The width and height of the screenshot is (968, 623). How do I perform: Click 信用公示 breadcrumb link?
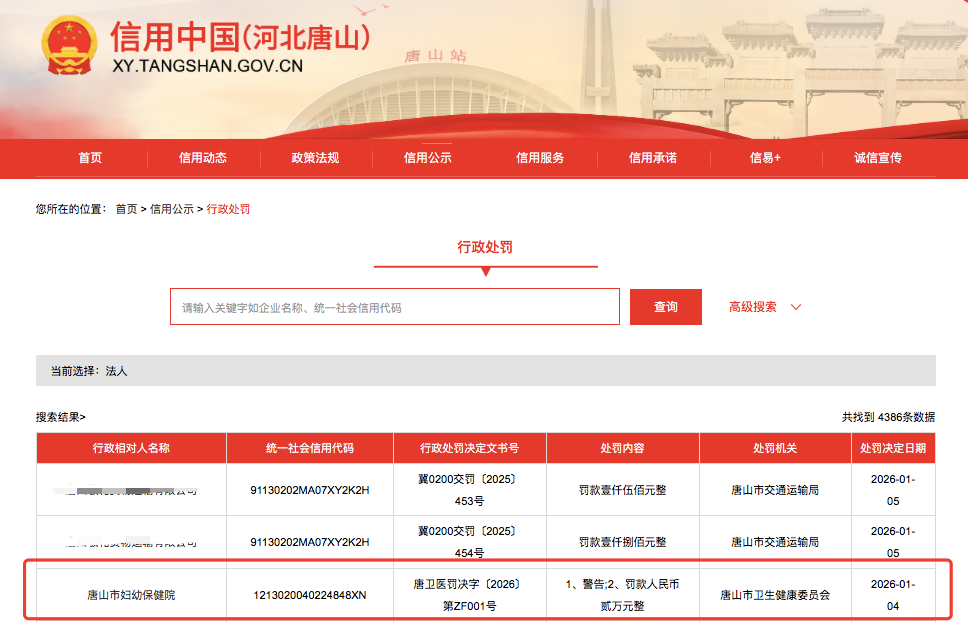(x=172, y=209)
